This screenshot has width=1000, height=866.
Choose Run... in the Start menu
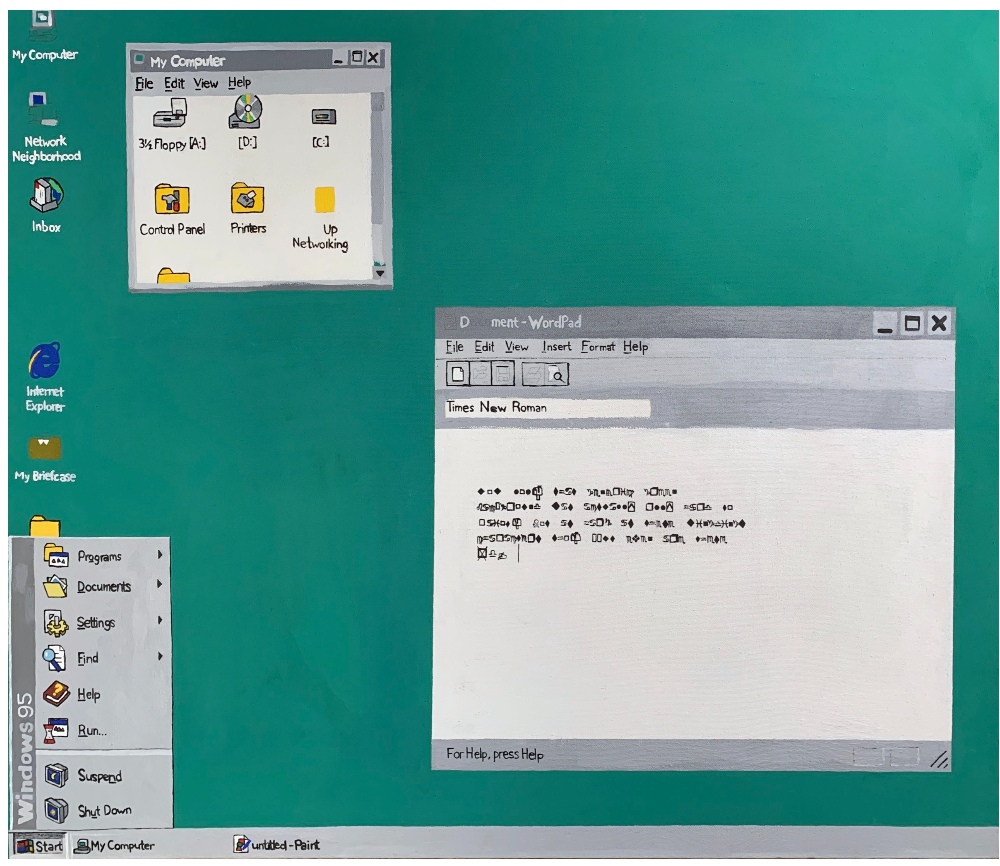tap(102, 730)
